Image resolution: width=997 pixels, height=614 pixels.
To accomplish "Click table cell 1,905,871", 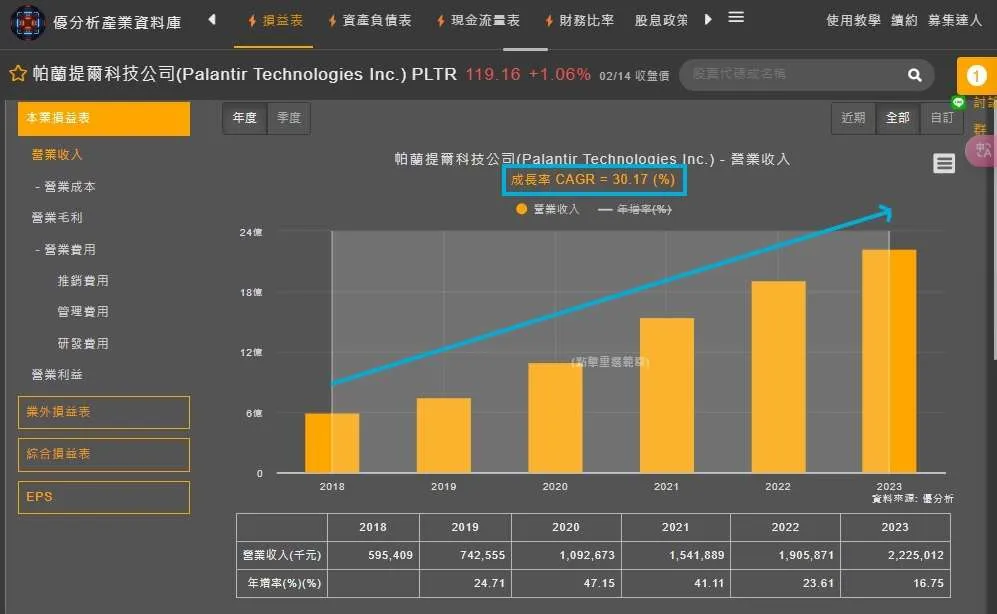I will [x=785, y=556].
